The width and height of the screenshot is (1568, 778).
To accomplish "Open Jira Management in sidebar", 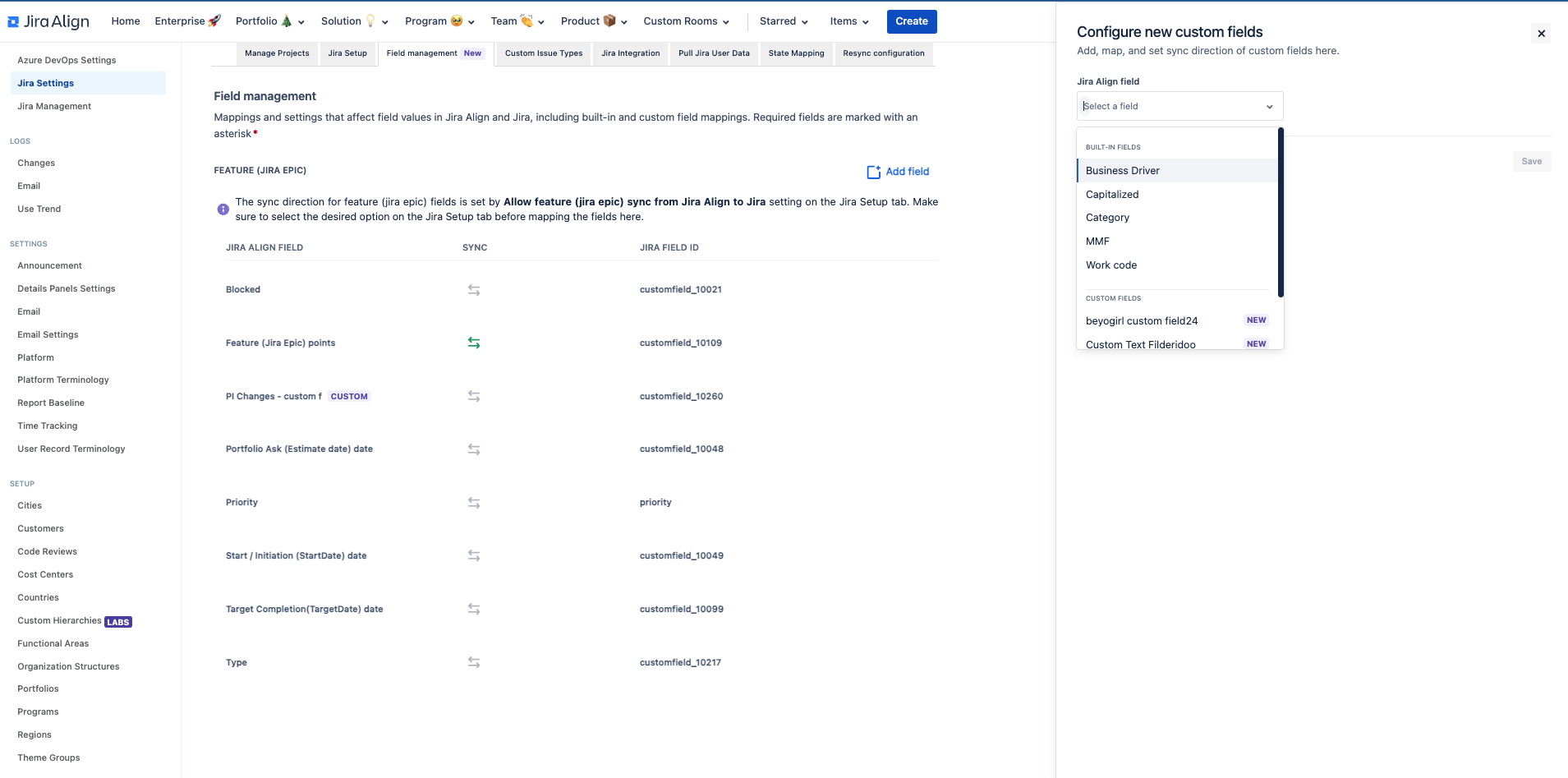I will 54,106.
